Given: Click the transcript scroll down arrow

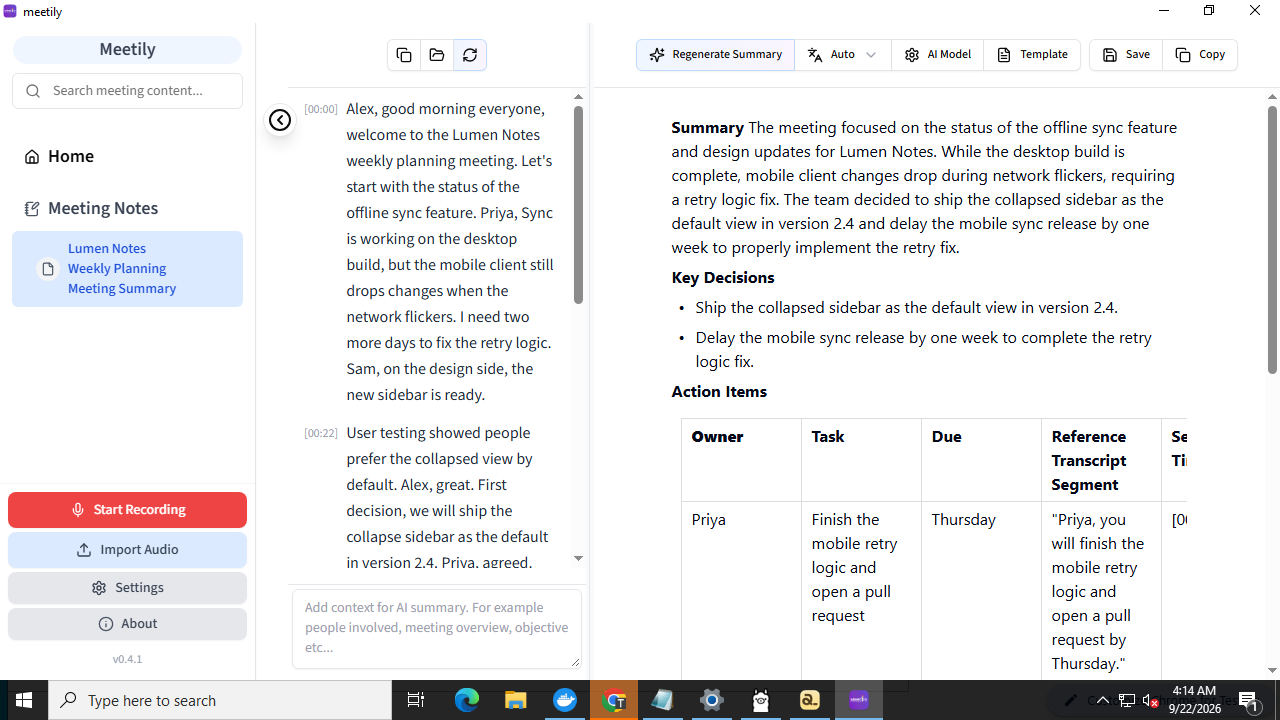Looking at the screenshot, I should 578,559.
